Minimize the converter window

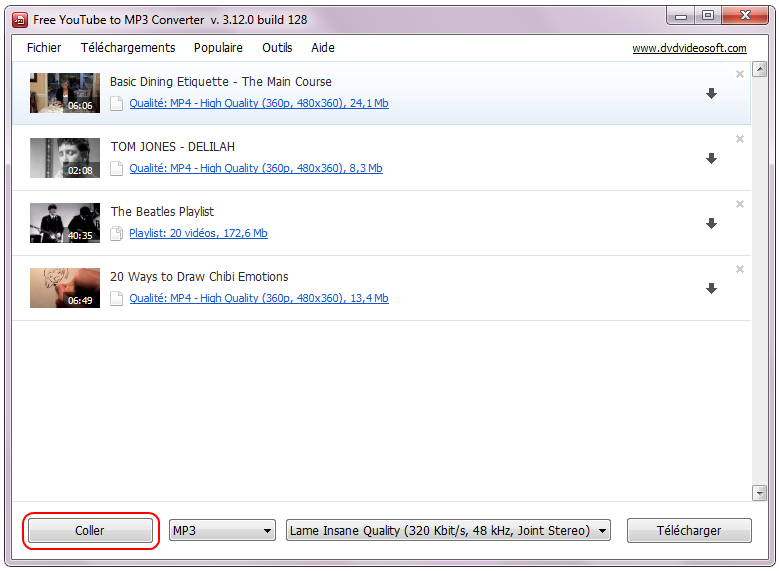[x=681, y=16]
